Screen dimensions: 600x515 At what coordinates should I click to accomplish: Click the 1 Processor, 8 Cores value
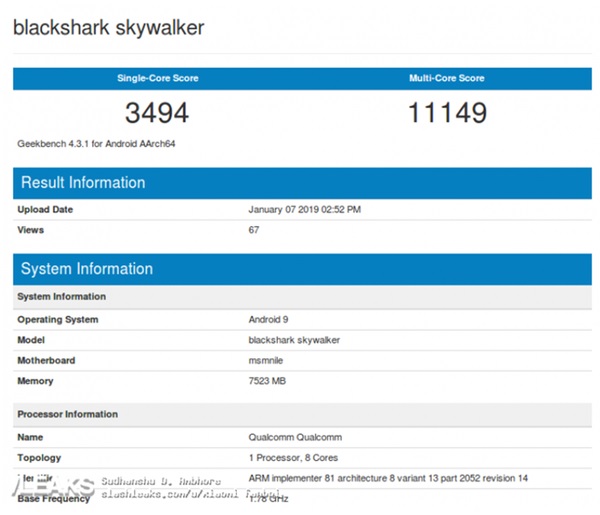pyautogui.click(x=293, y=458)
